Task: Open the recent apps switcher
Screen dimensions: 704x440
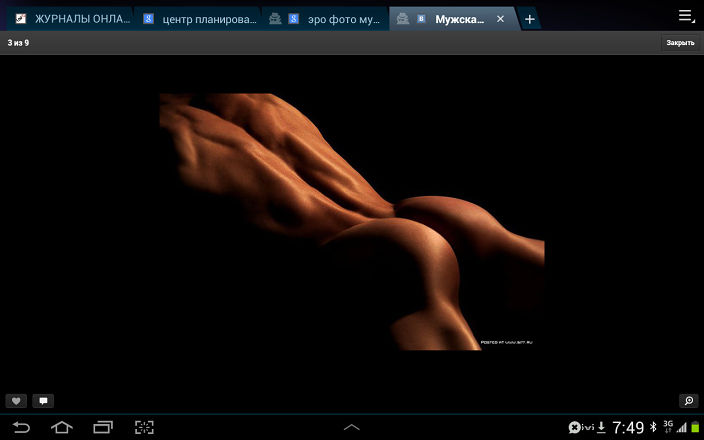Action: [103, 427]
